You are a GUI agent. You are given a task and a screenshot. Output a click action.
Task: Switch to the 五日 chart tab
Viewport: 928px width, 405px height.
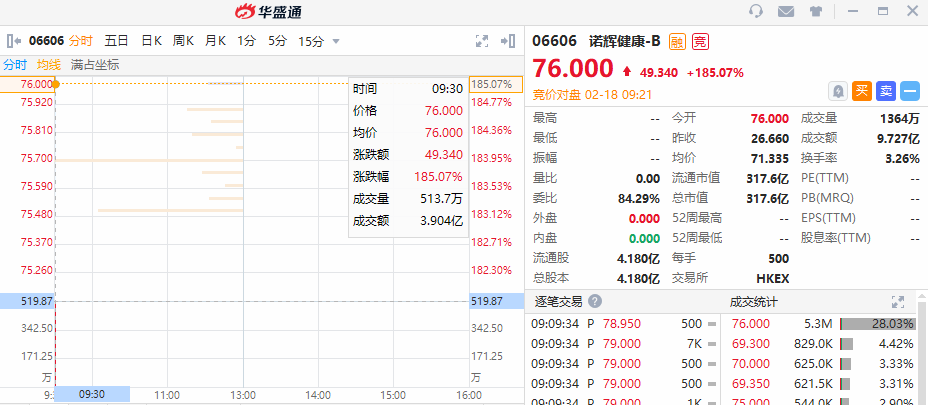click(x=117, y=41)
